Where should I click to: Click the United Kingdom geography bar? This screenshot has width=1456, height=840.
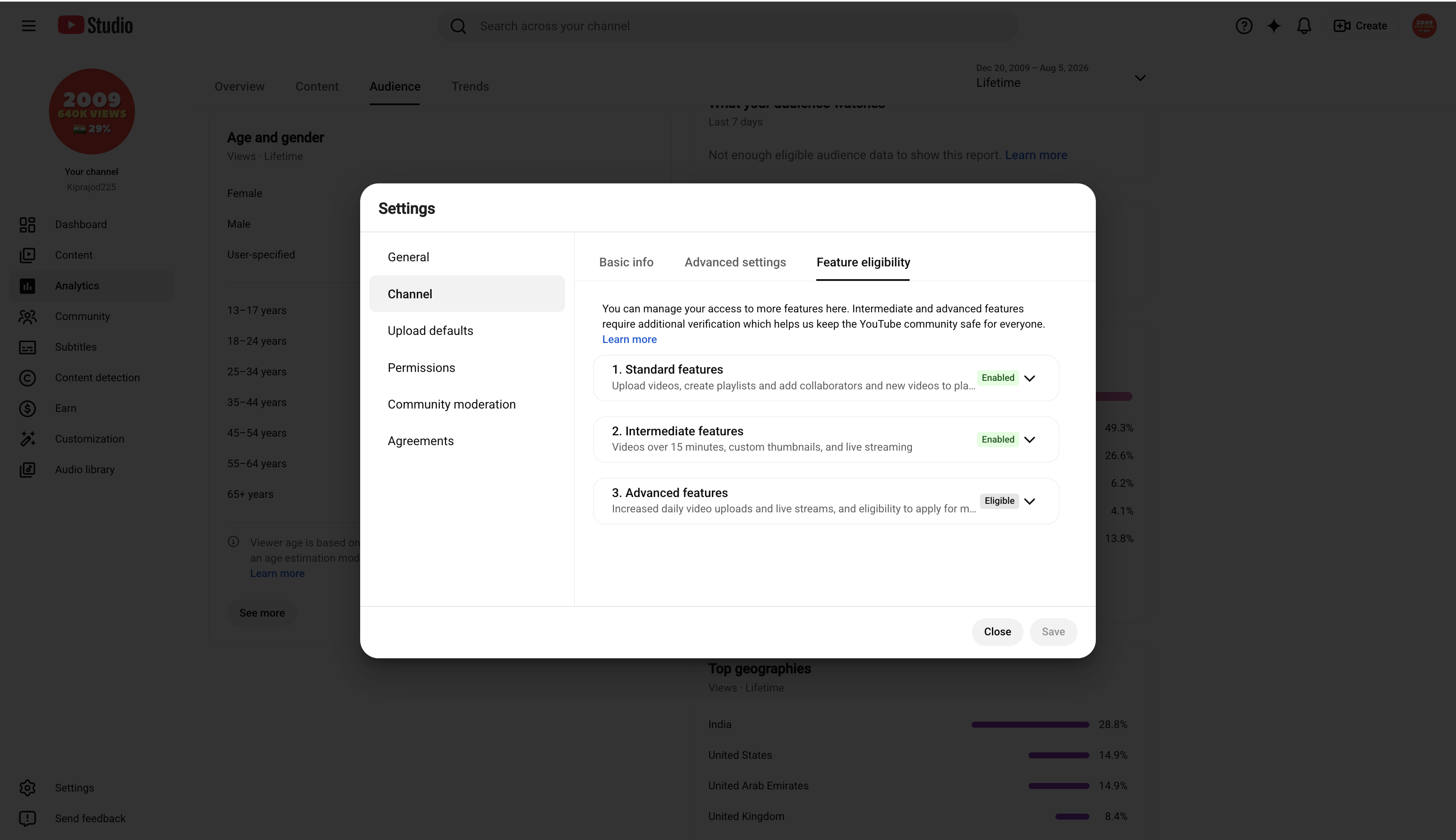tap(1072, 816)
